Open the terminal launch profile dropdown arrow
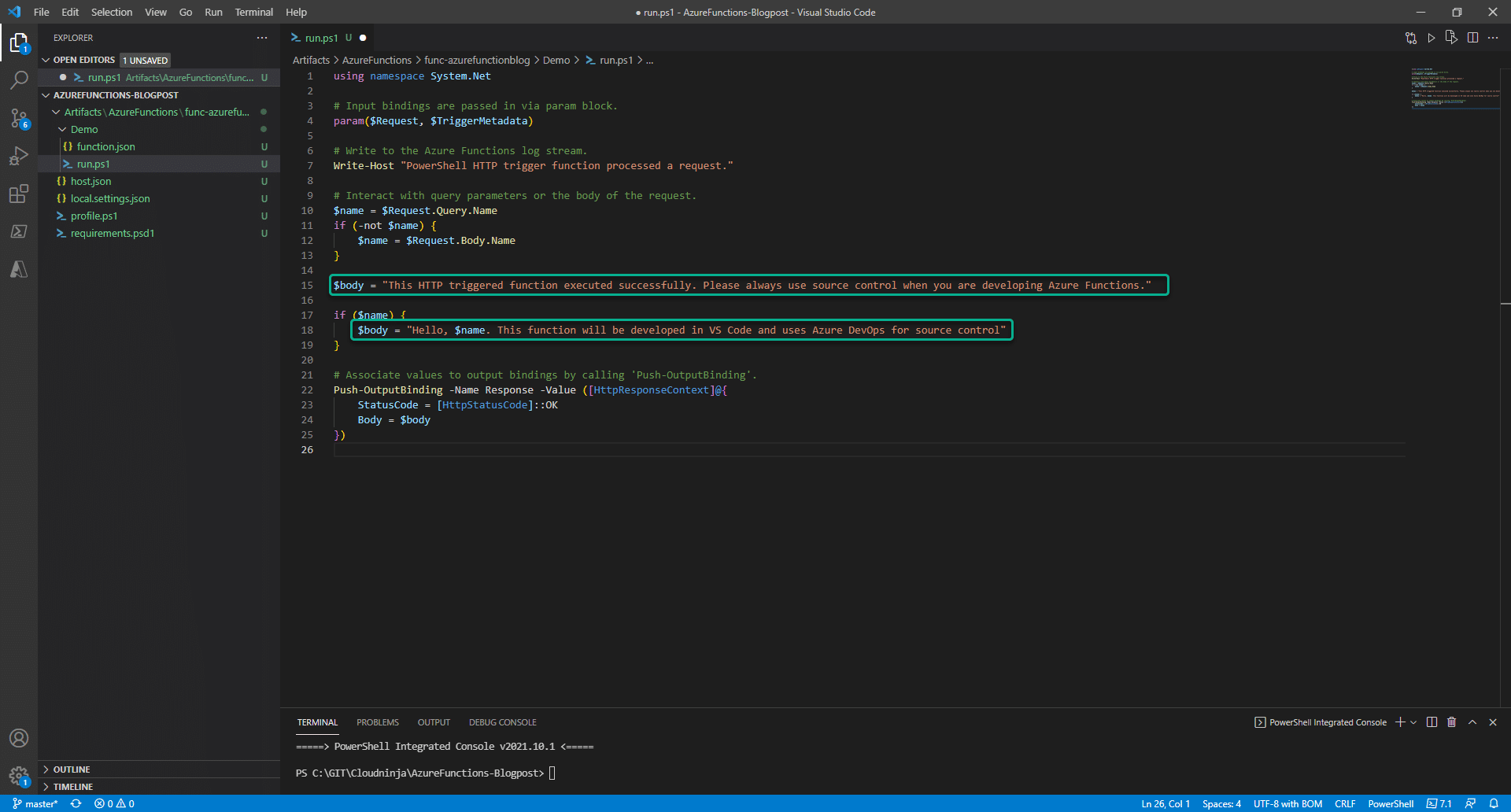Viewport: 1511px width, 812px height. tap(1413, 722)
